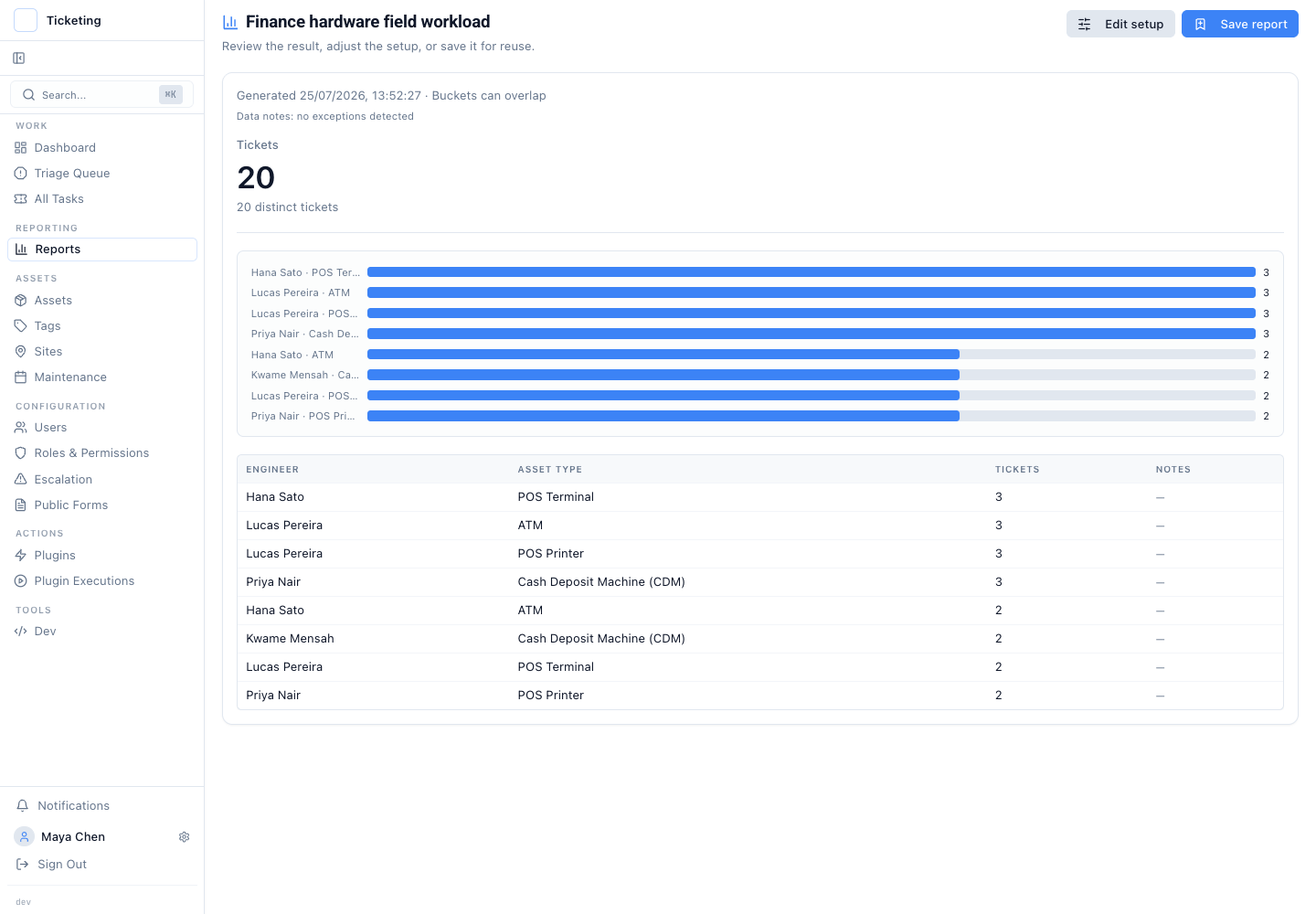
Task: Open the Dev code icon
Action: point(21,632)
